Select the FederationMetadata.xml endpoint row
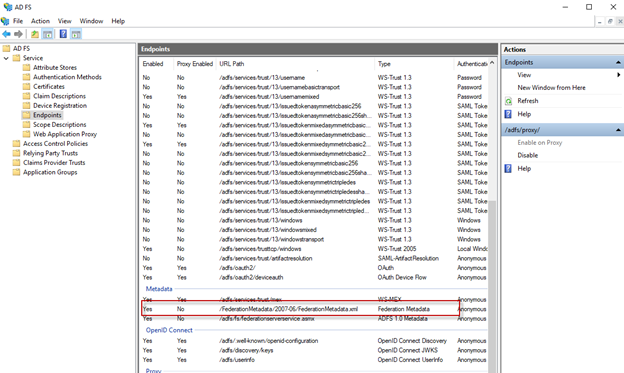Screen dimensions: 624x373 [314, 309]
